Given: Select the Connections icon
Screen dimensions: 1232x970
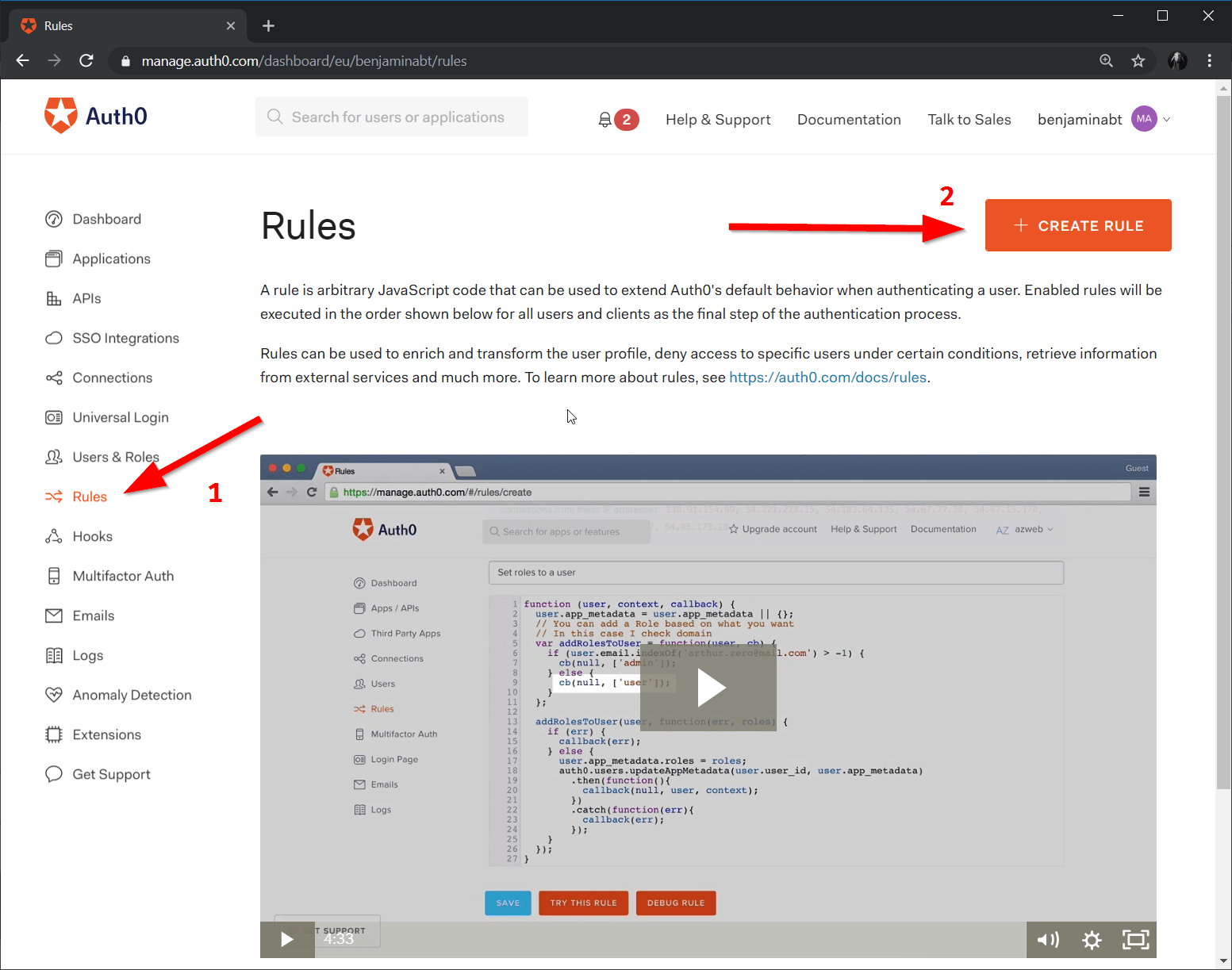Looking at the screenshot, I should (53, 378).
